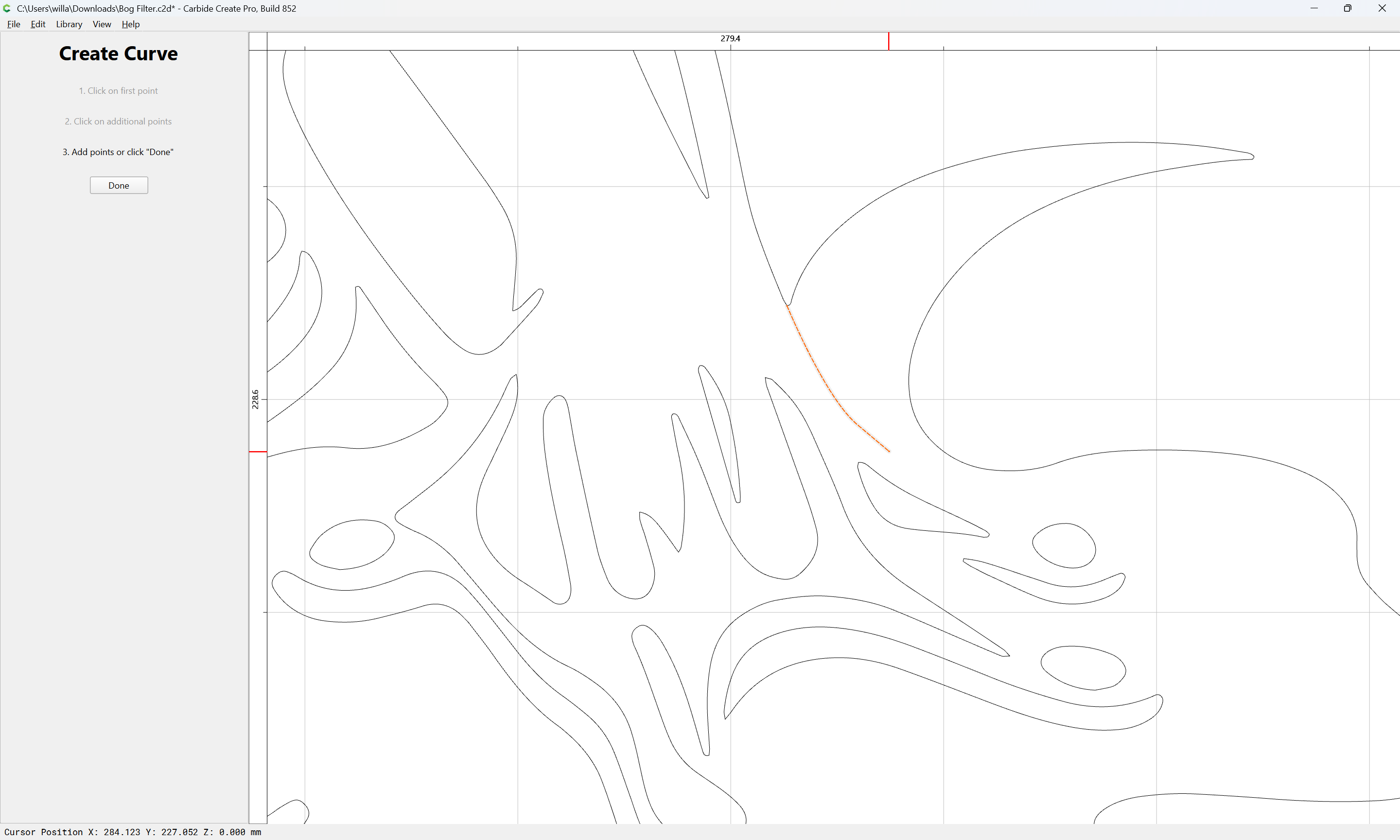Click the end of the orange dashed curve

coord(890,451)
